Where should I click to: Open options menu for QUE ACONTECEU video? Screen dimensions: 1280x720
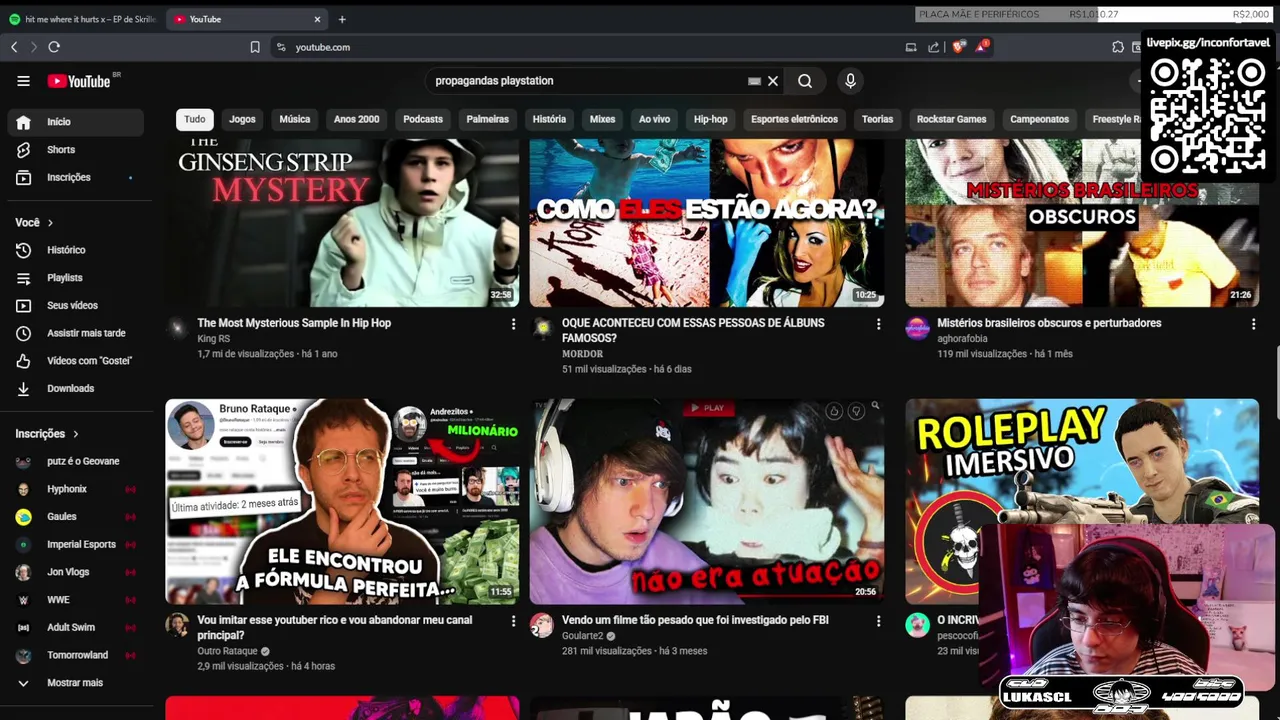878,324
